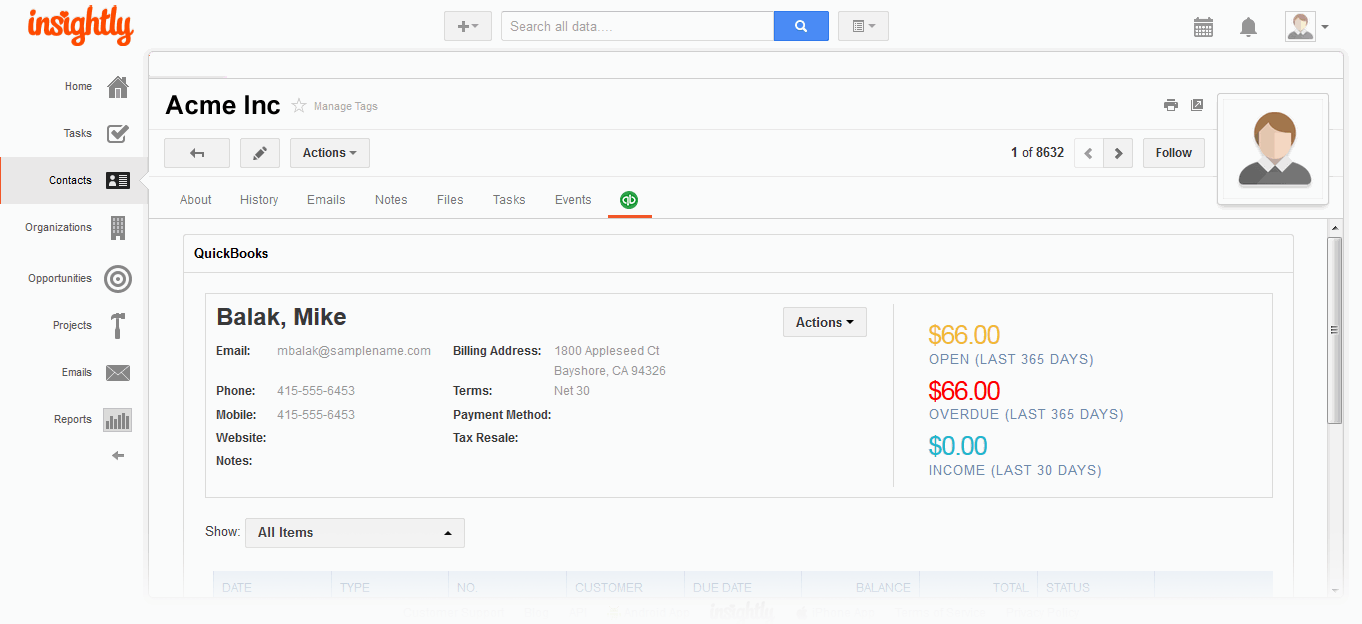Click the user avatar in the header
Screen dimensions: 1362x624
1300,26
